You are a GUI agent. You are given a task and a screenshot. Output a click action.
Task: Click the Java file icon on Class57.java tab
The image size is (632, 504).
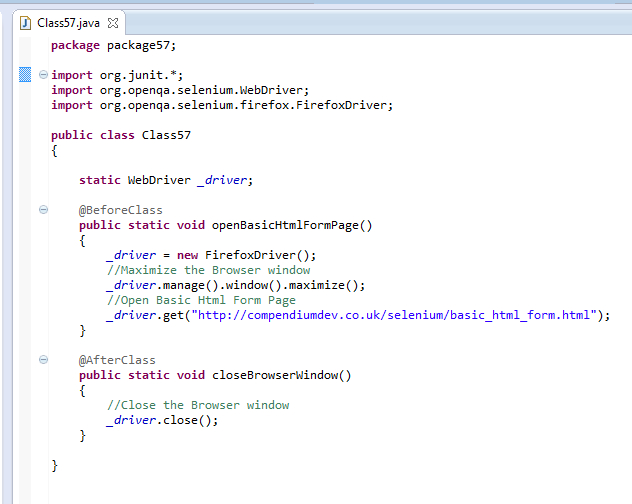click(x=25, y=23)
